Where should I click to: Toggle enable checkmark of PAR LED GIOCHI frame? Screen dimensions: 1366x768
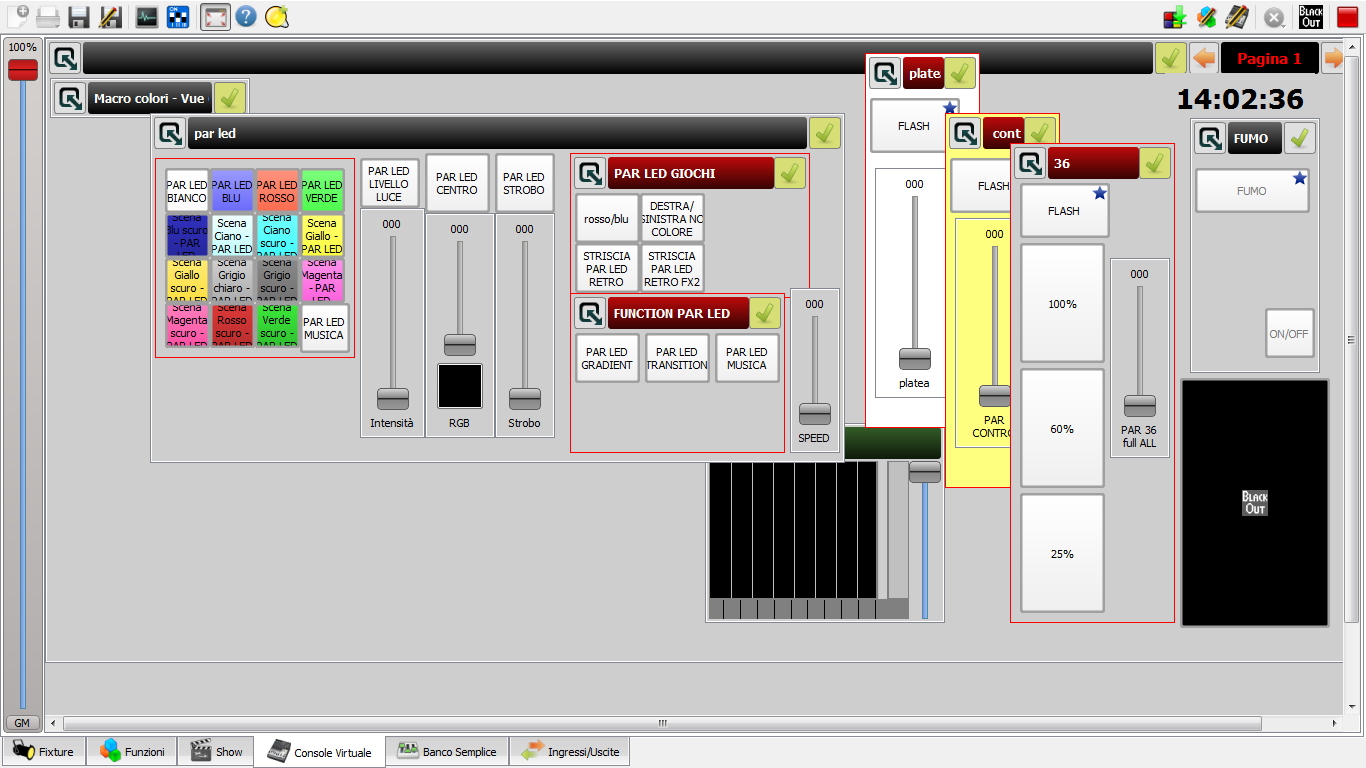(x=790, y=173)
